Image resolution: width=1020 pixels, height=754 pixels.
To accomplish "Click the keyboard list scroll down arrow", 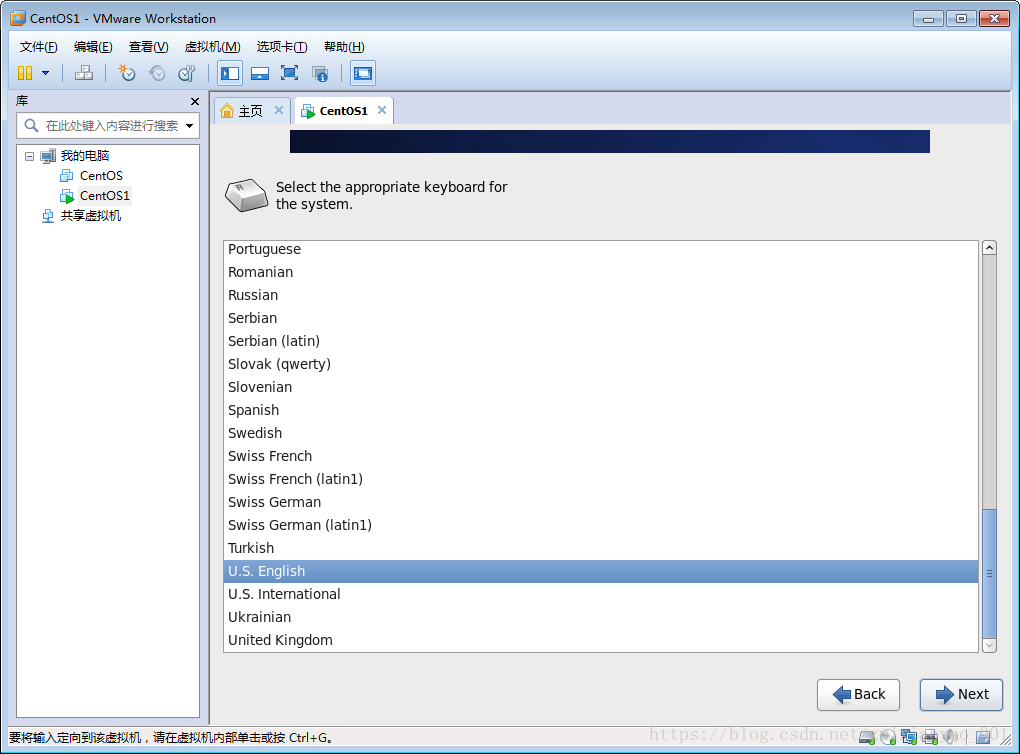I will 989,645.
